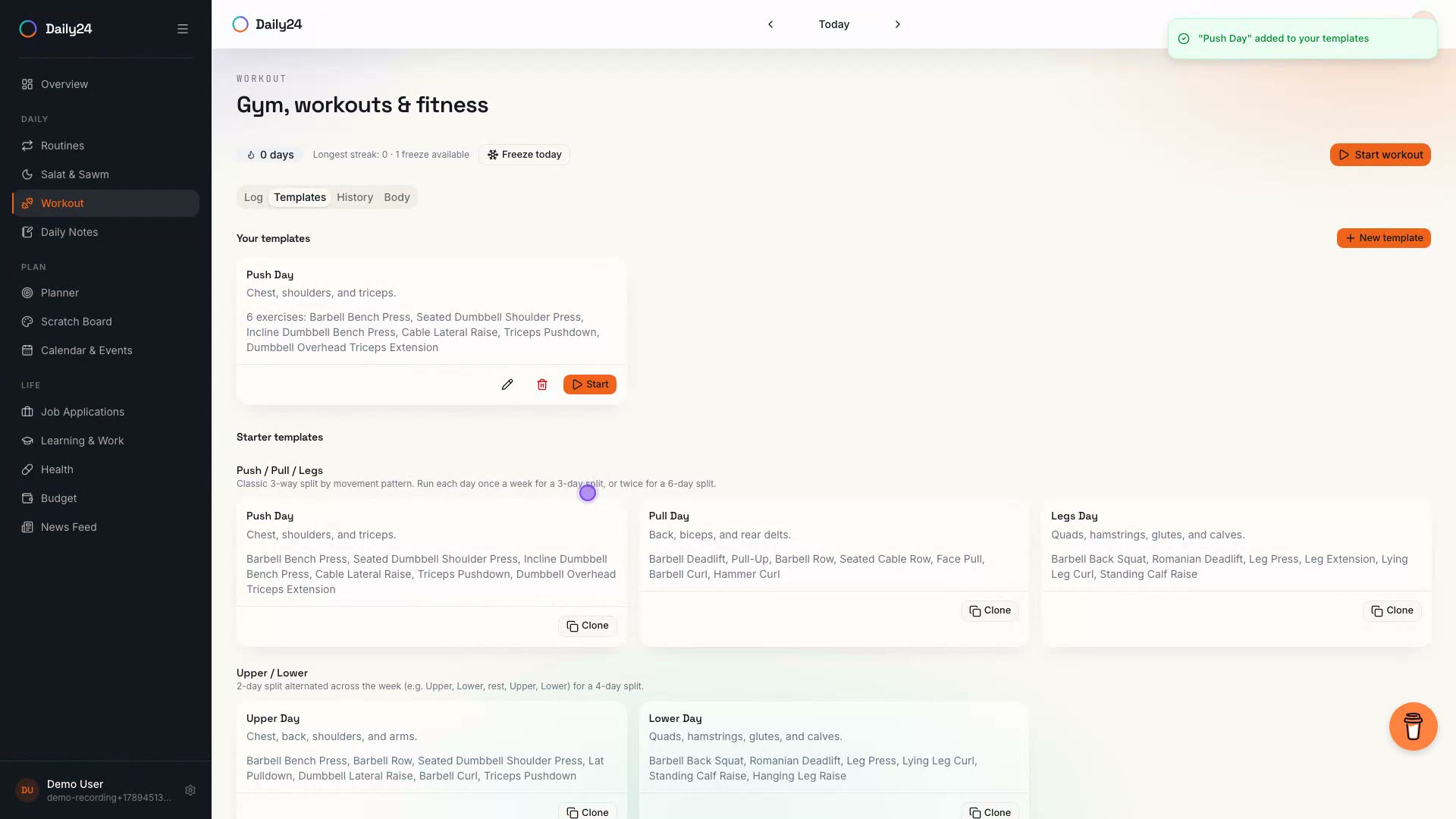
Task: Dismiss the "Push Day" added notification
Action: point(1302,39)
